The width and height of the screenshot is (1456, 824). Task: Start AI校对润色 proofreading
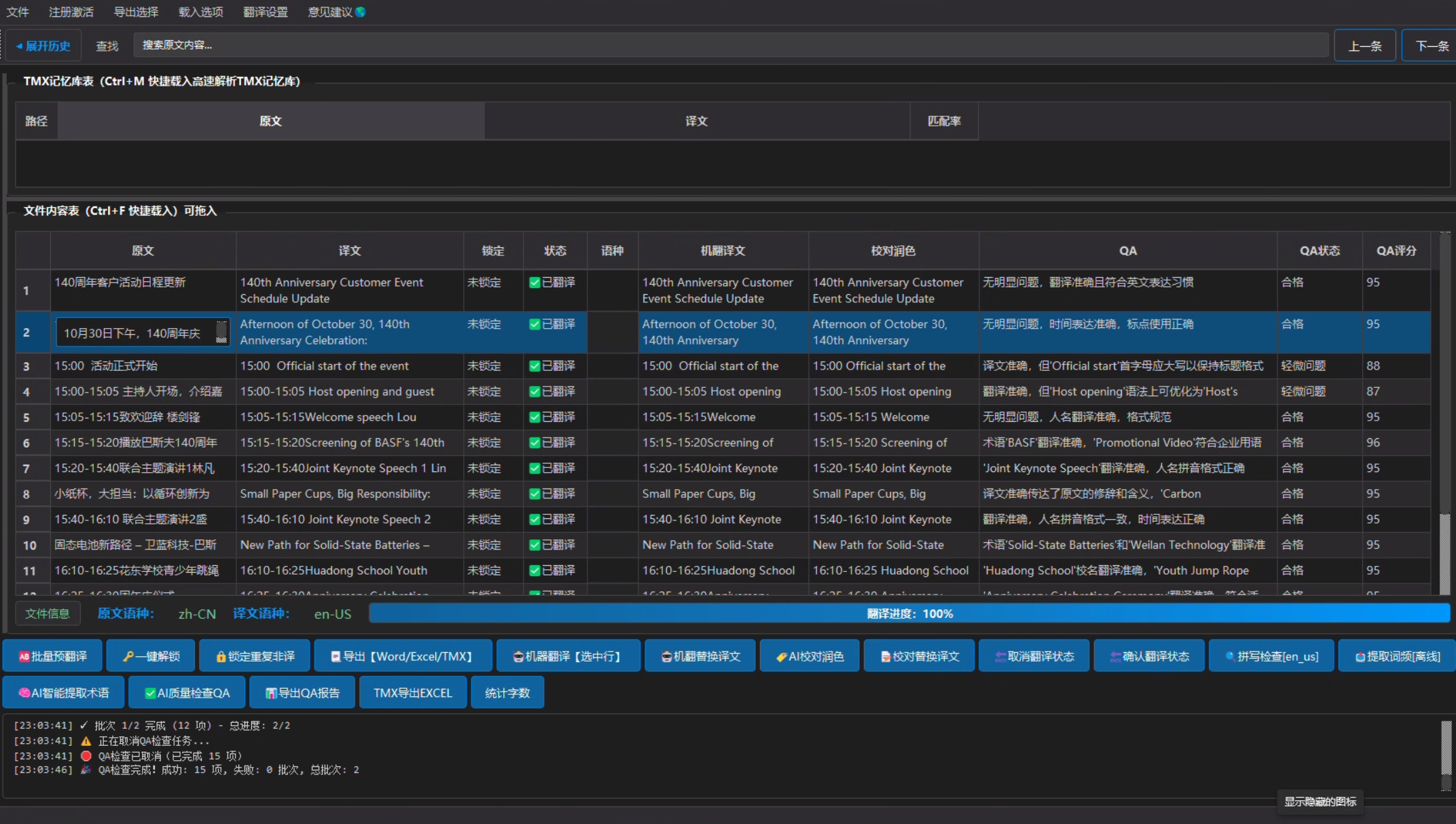click(x=809, y=656)
